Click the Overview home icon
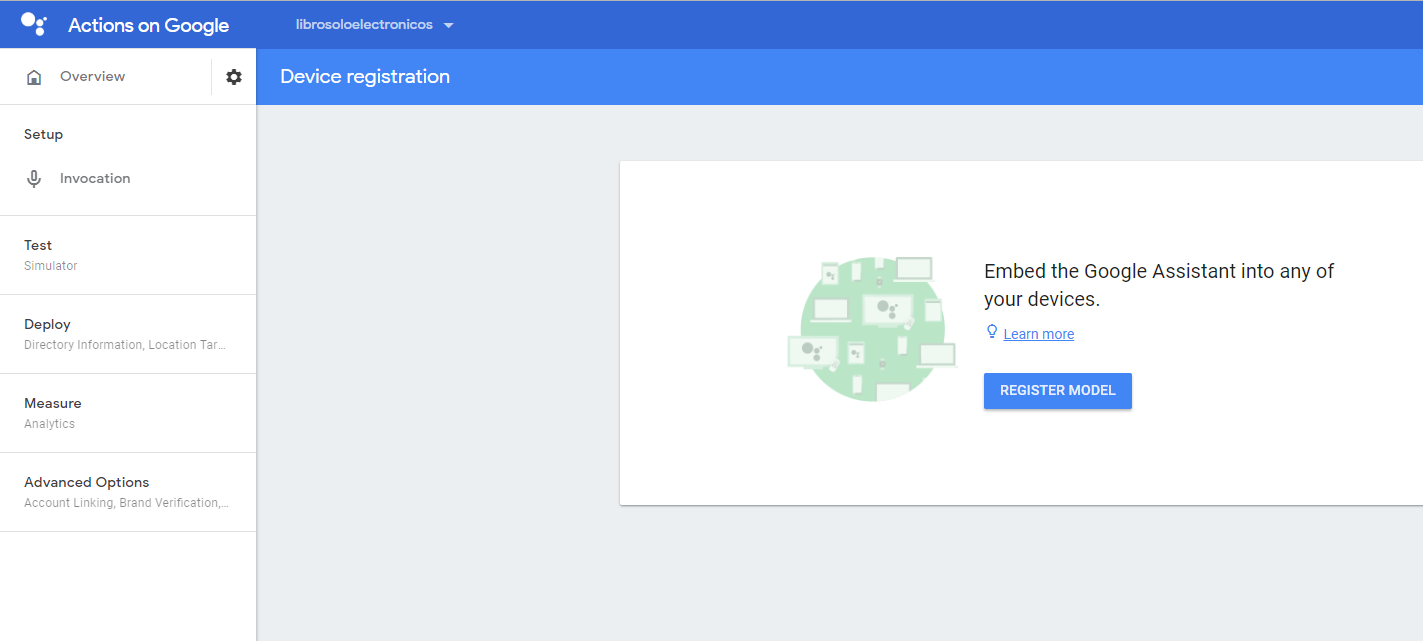 click(x=34, y=77)
